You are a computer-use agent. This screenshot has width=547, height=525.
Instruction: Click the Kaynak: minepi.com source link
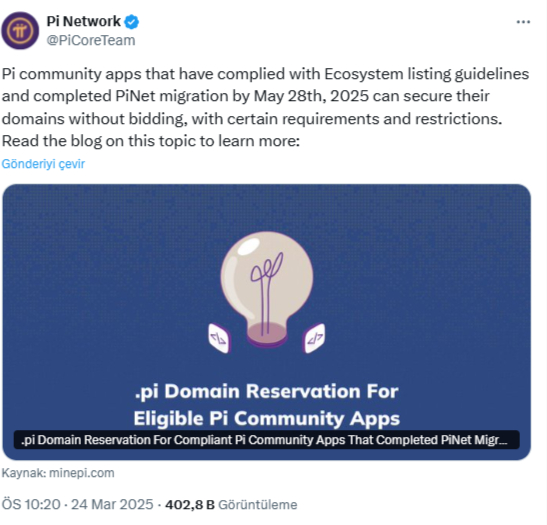58,473
